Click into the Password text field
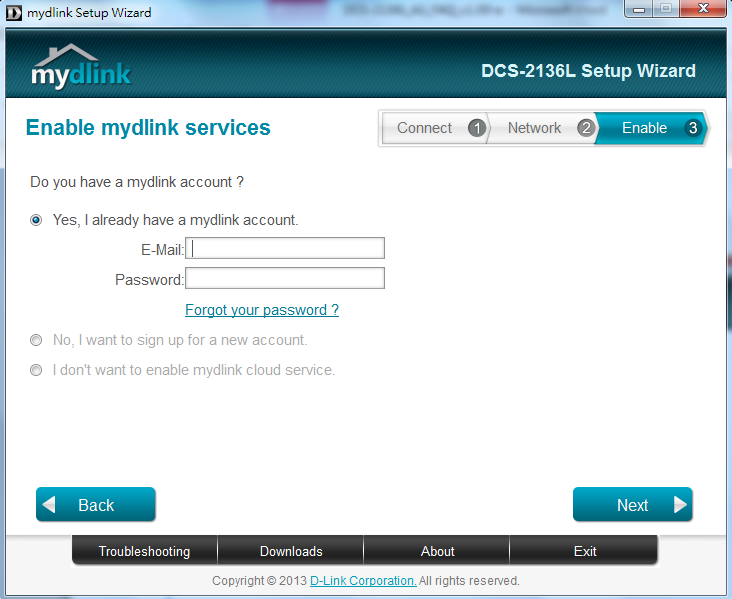The height and width of the screenshot is (599, 732). coord(285,279)
